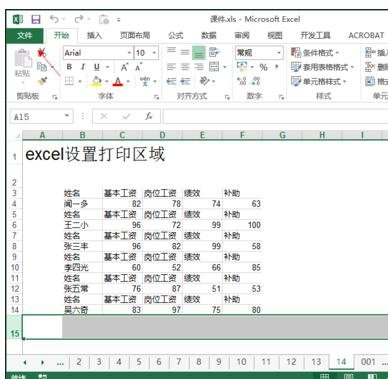Click the Comma style icon
388x379 pixels.
(x=276, y=67)
